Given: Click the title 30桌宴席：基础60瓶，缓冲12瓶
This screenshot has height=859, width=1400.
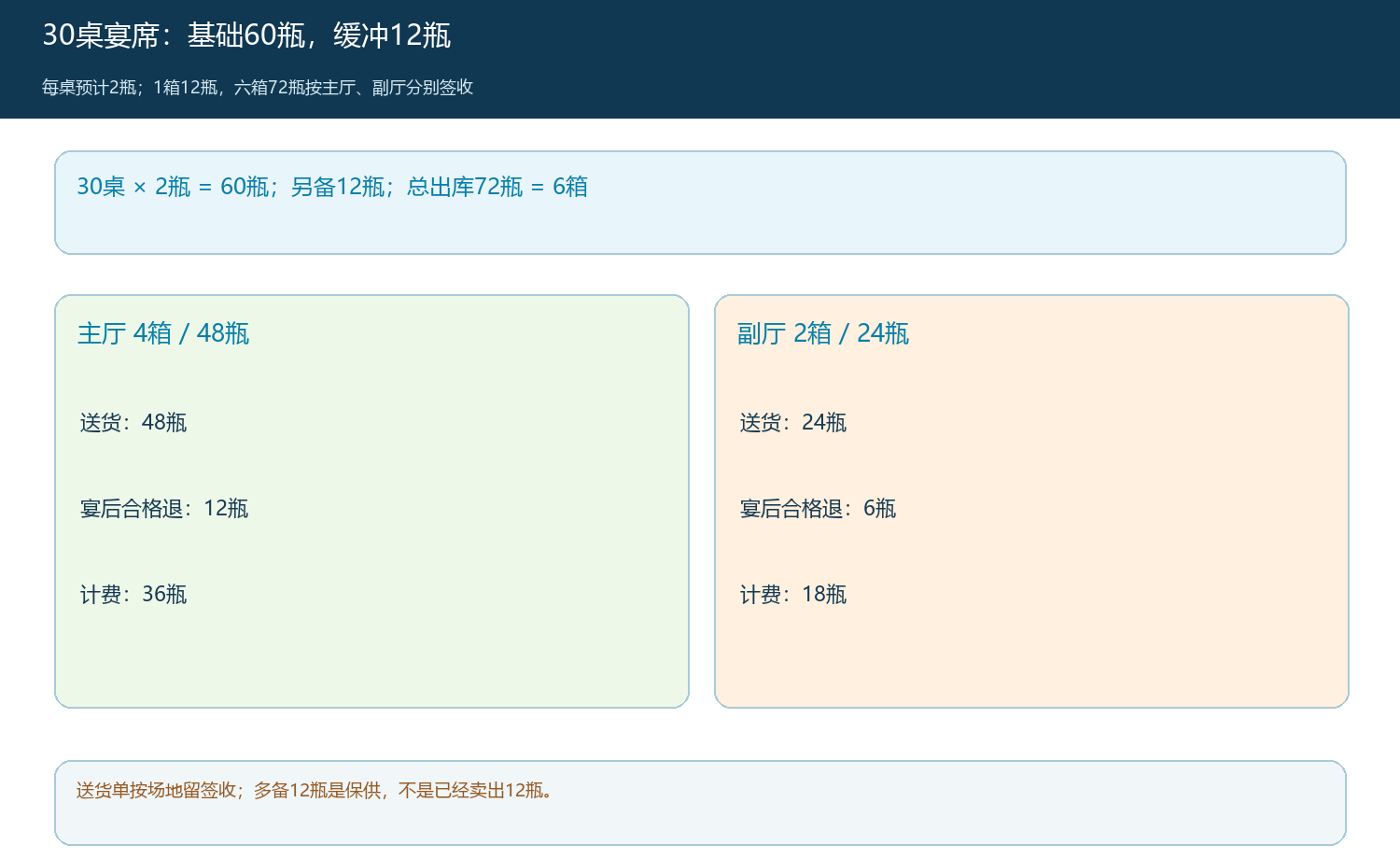Looking at the screenshot, I should (x=246, y=35).
